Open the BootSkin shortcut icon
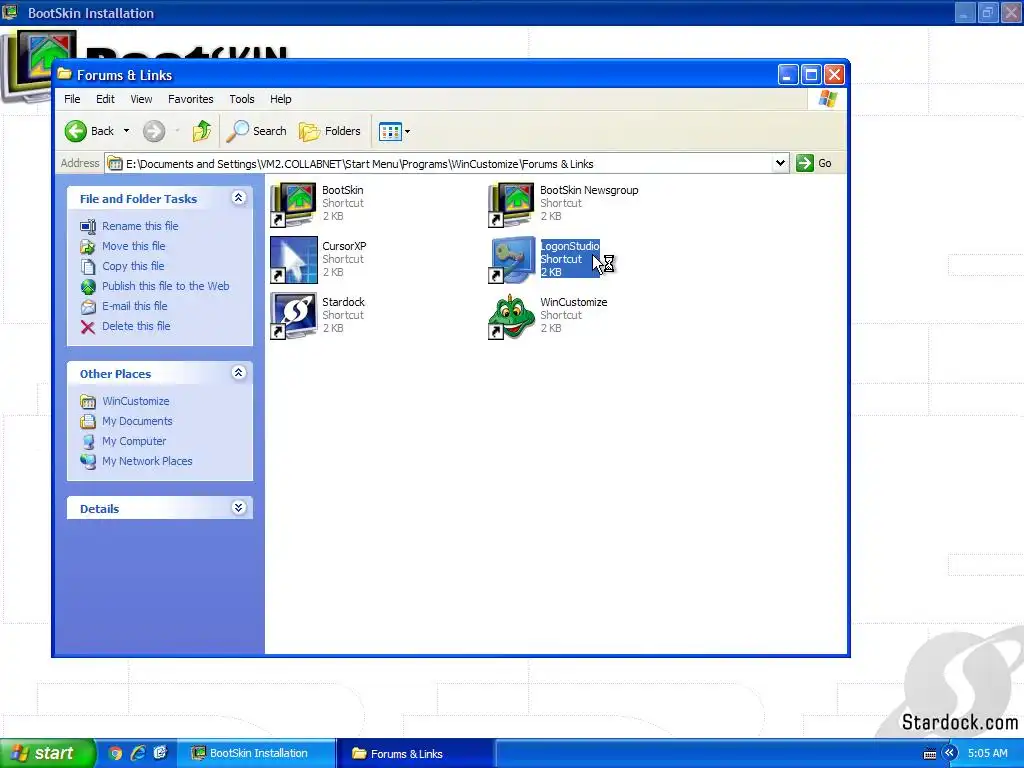Screen dimensions: 1024x768 294,204
